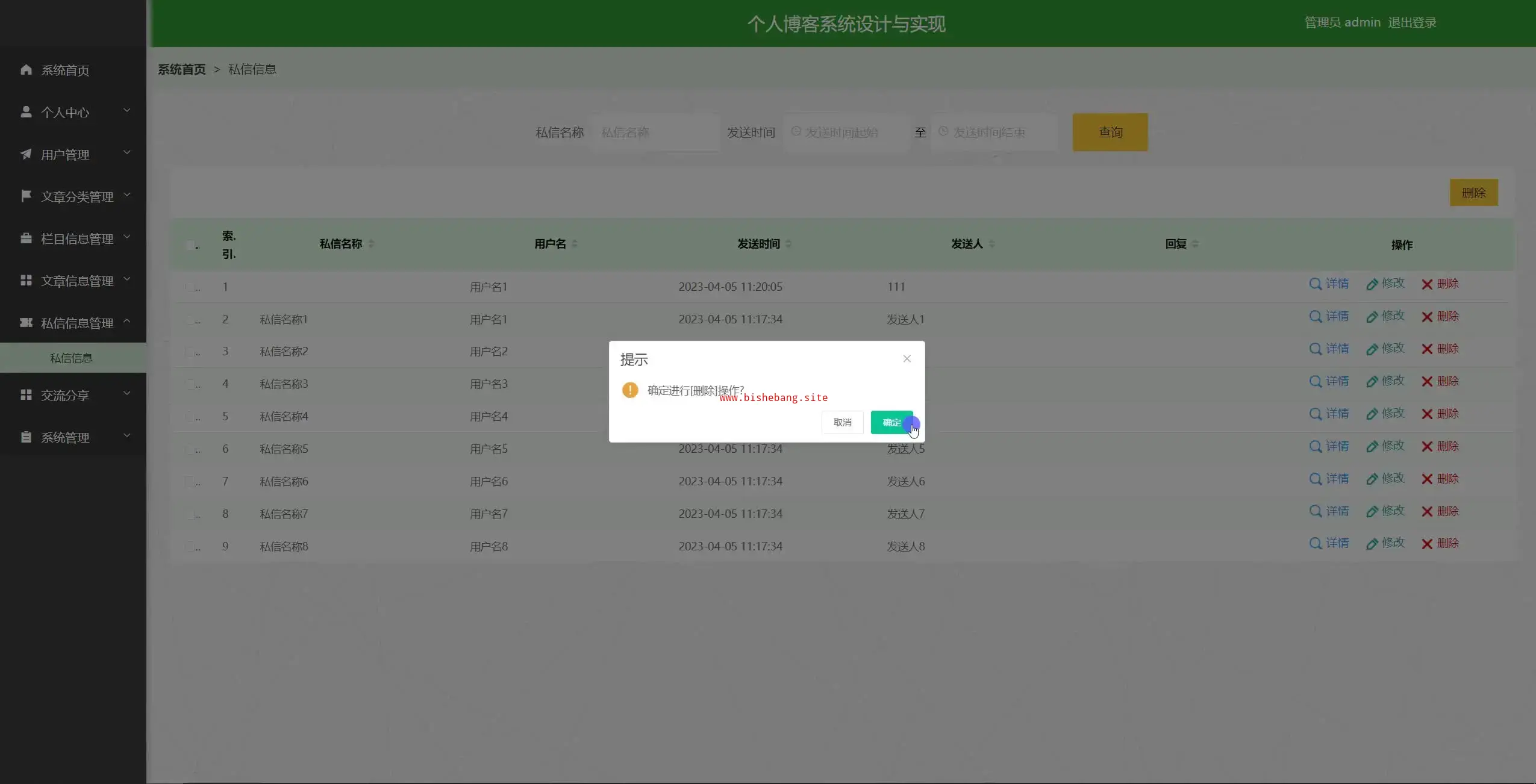
Task: Click the flag icon for 文章分类管理
Action: click(x=26, y=196)
